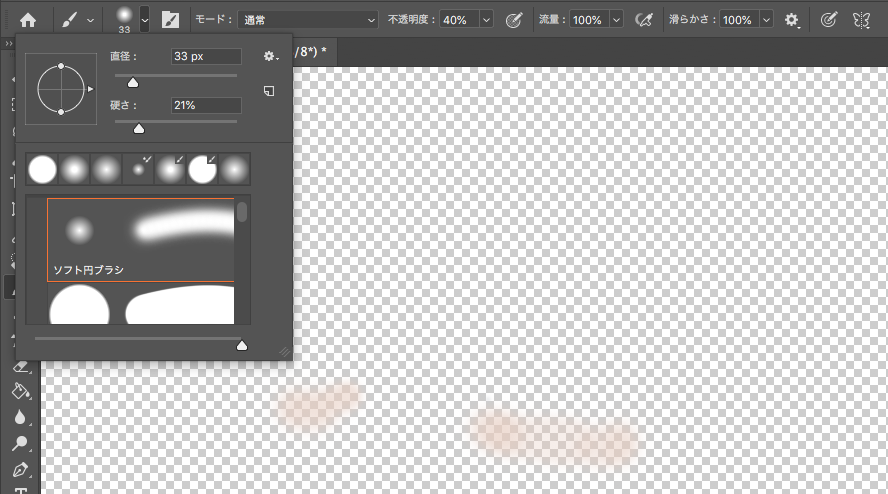Screen dimensions: 888x494
Task: Open the brush picker gear menu
Action: pos(271,56)
